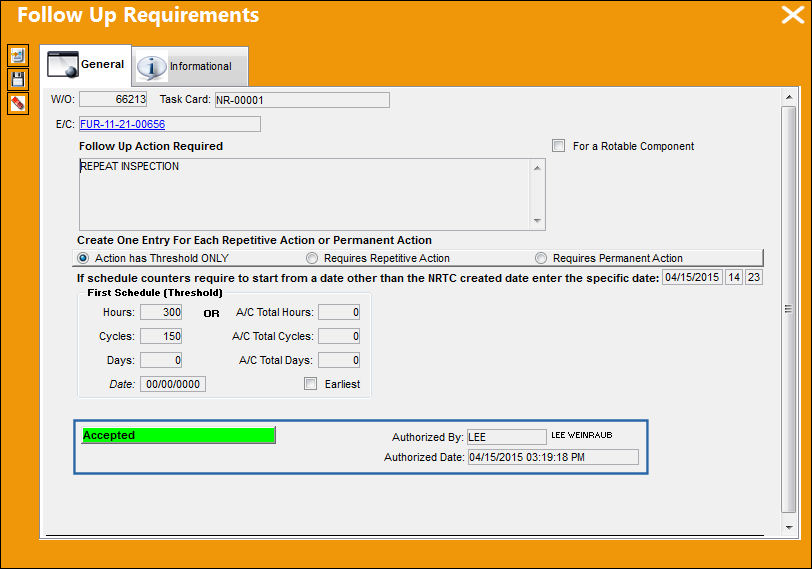Viewport: 812px width, 569px height.
Task: Click the top sidebar export icon
Action: click(18, 55)
